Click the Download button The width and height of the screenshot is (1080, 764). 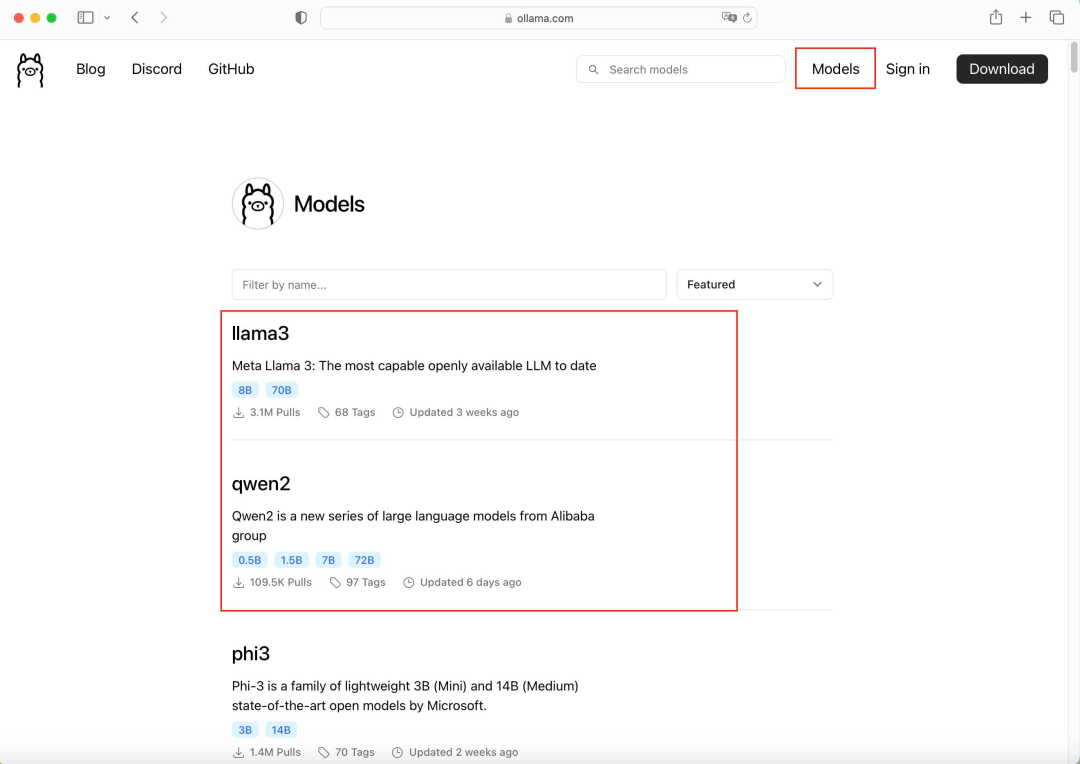[x=1001, y=69]
